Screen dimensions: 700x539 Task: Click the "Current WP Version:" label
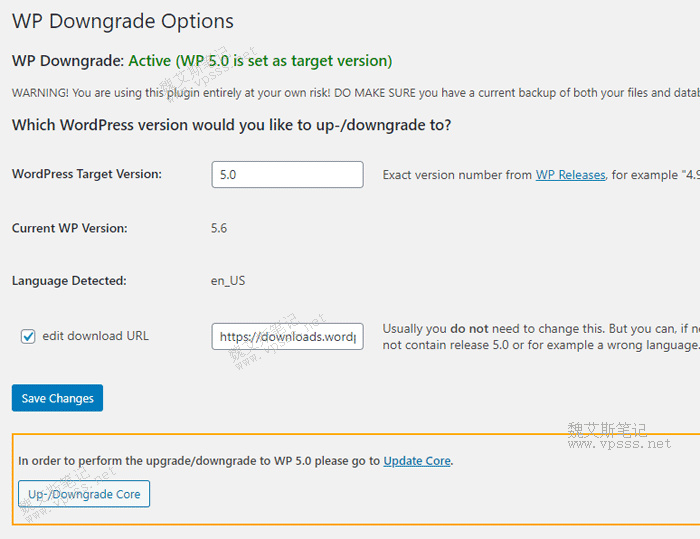(70, 228)
